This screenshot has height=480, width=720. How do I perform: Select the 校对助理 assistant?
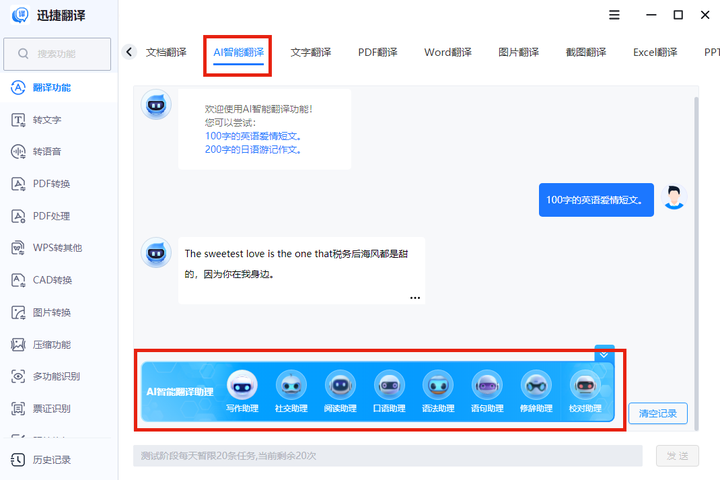(x=585, y=391)
